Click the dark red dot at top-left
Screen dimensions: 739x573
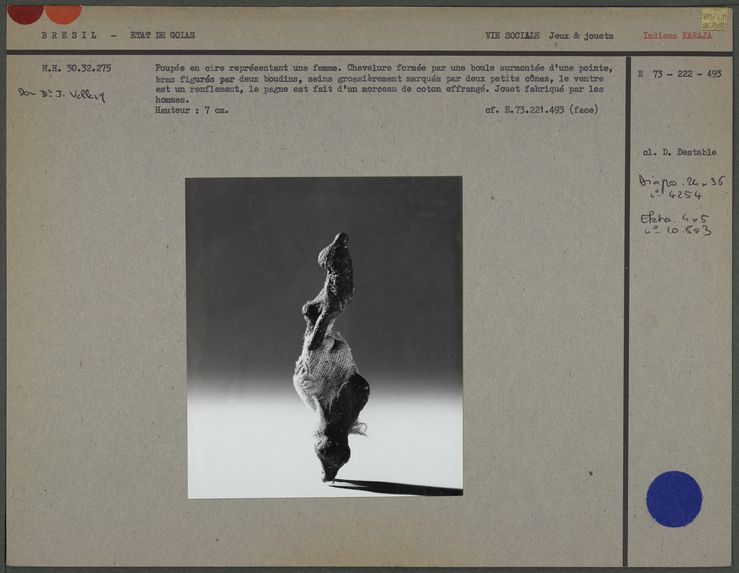(x=25, y=12)
